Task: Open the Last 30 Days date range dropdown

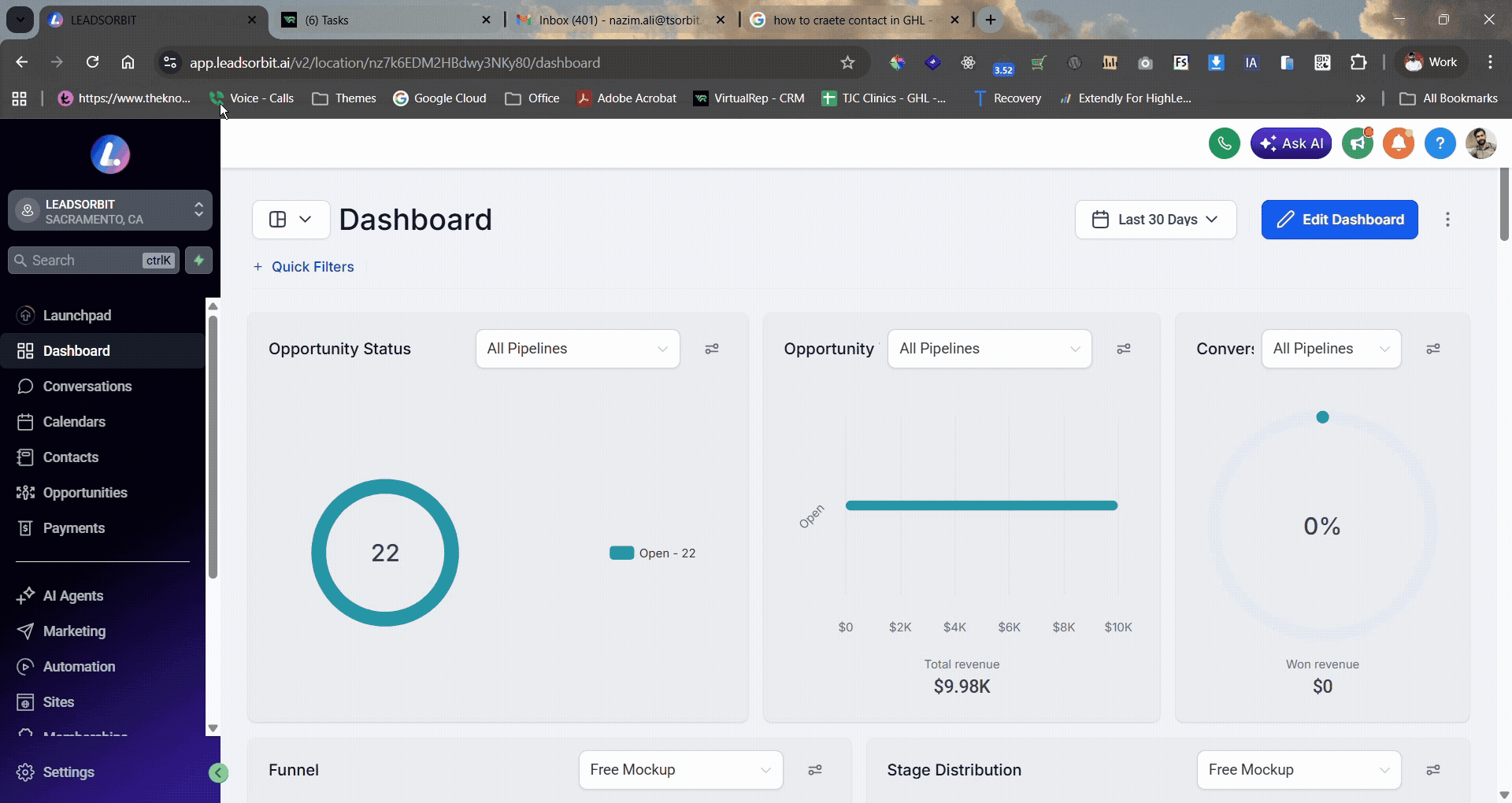Action: point(1155,220)
